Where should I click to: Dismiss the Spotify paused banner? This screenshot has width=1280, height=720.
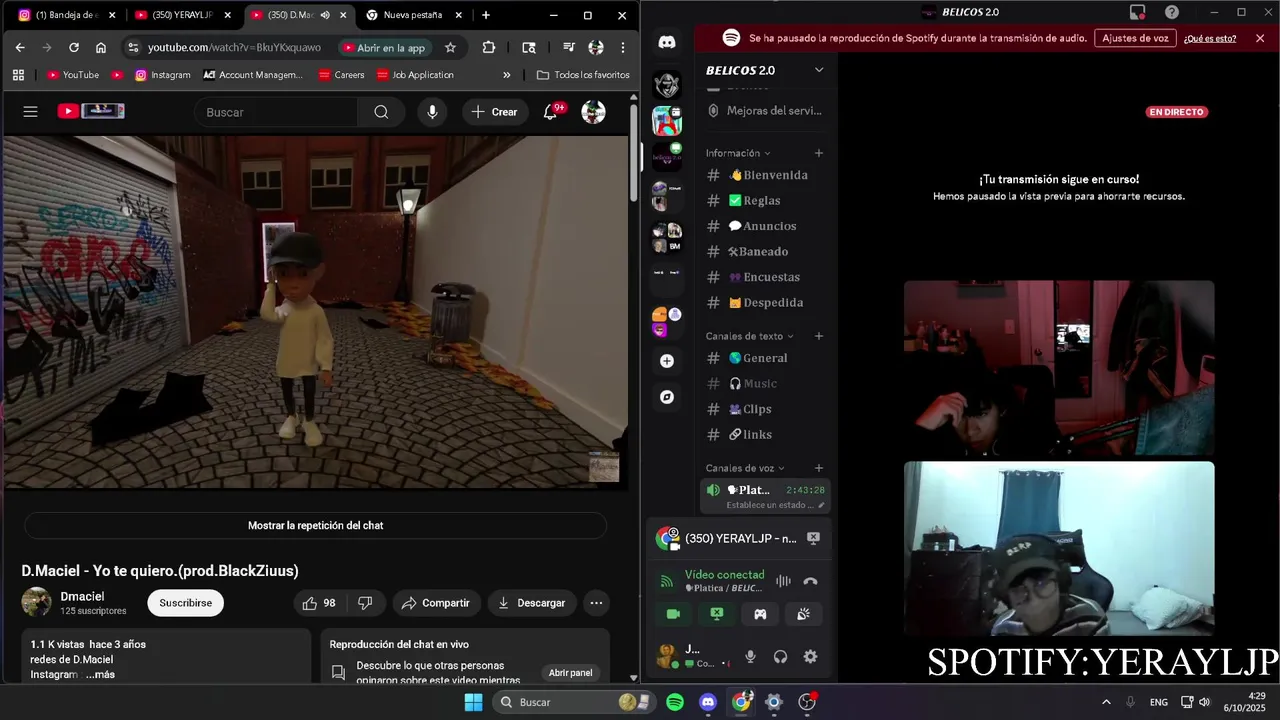click(1259, 38)
